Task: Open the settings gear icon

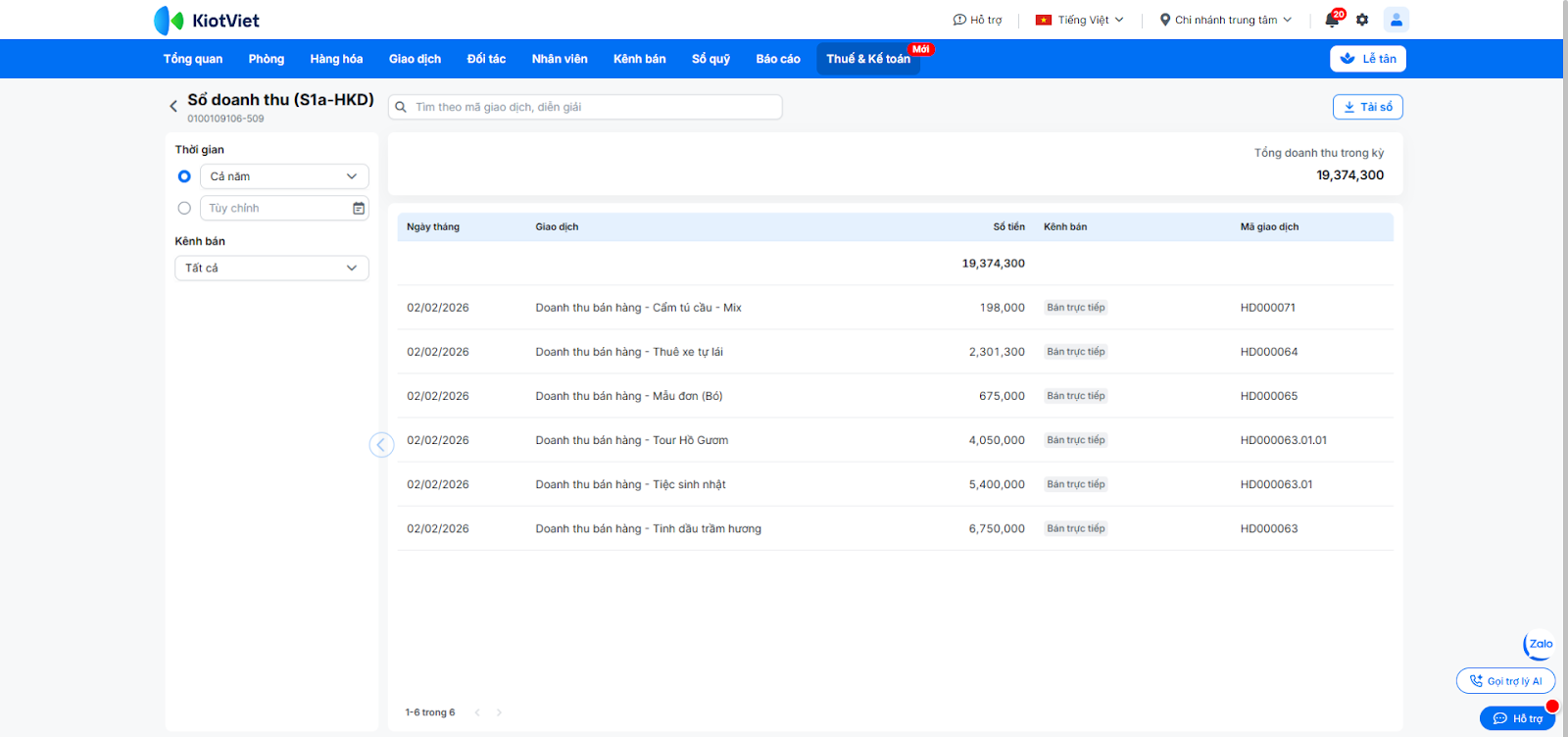Action: 1362,20
